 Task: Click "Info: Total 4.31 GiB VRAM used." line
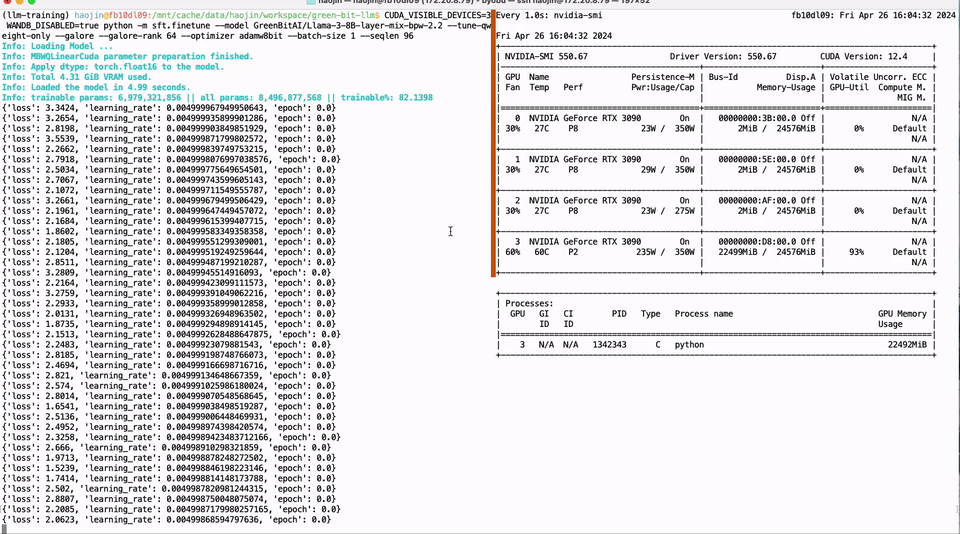tap(76, 77)
